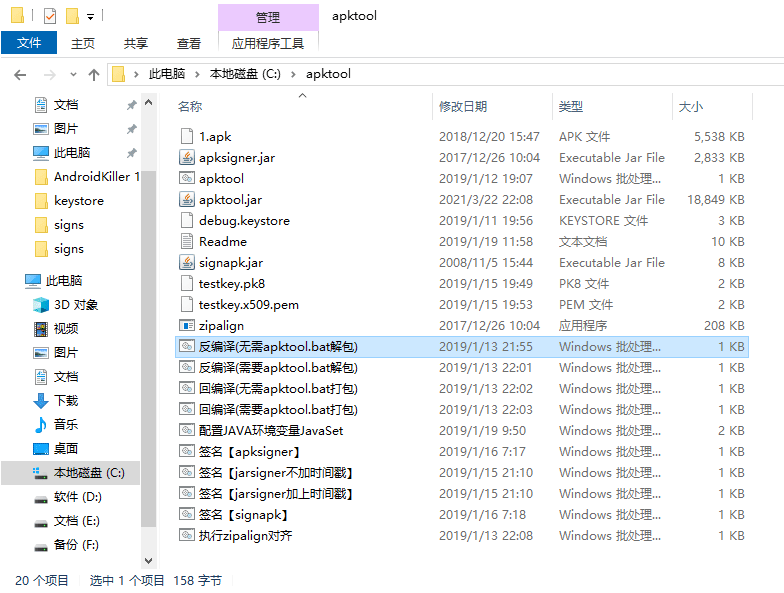Expand breadcrumb chevron after 本地磁盘 (C:)
Viewport: 784px width, 593px height.
pyautogui.click(x=294, y=74)
